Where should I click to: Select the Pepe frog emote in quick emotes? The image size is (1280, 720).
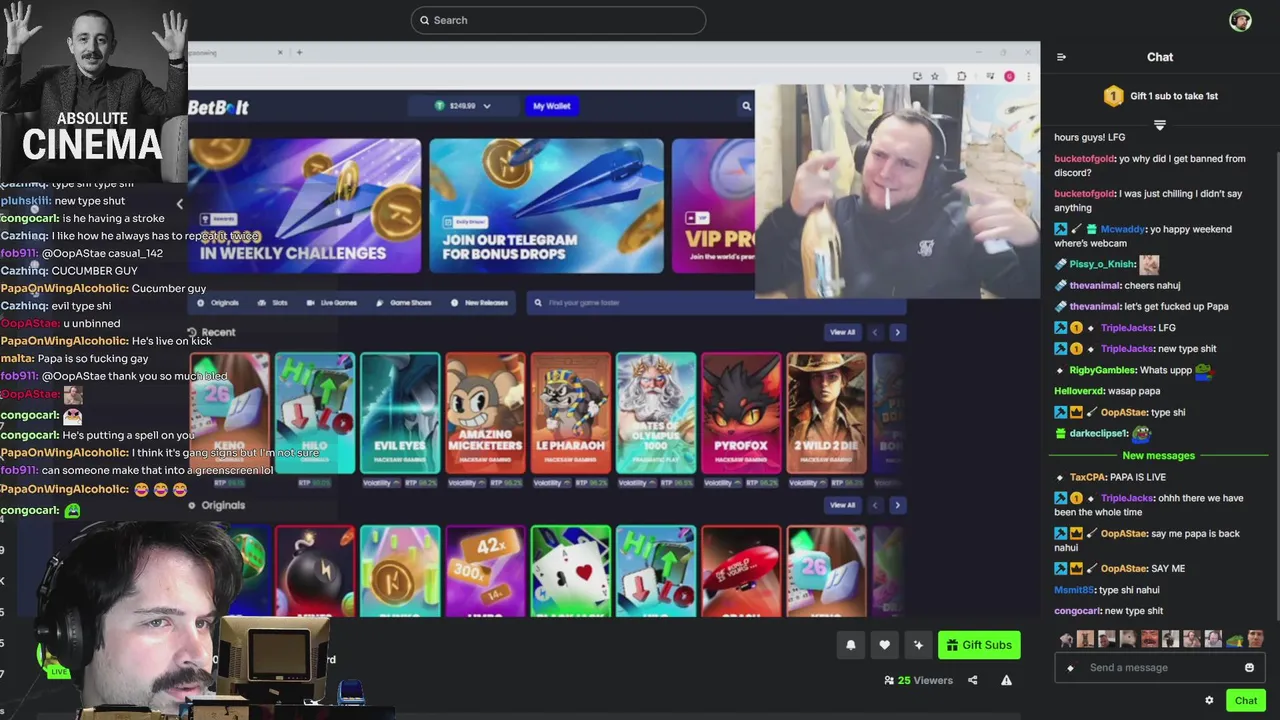pos(1235,640)
